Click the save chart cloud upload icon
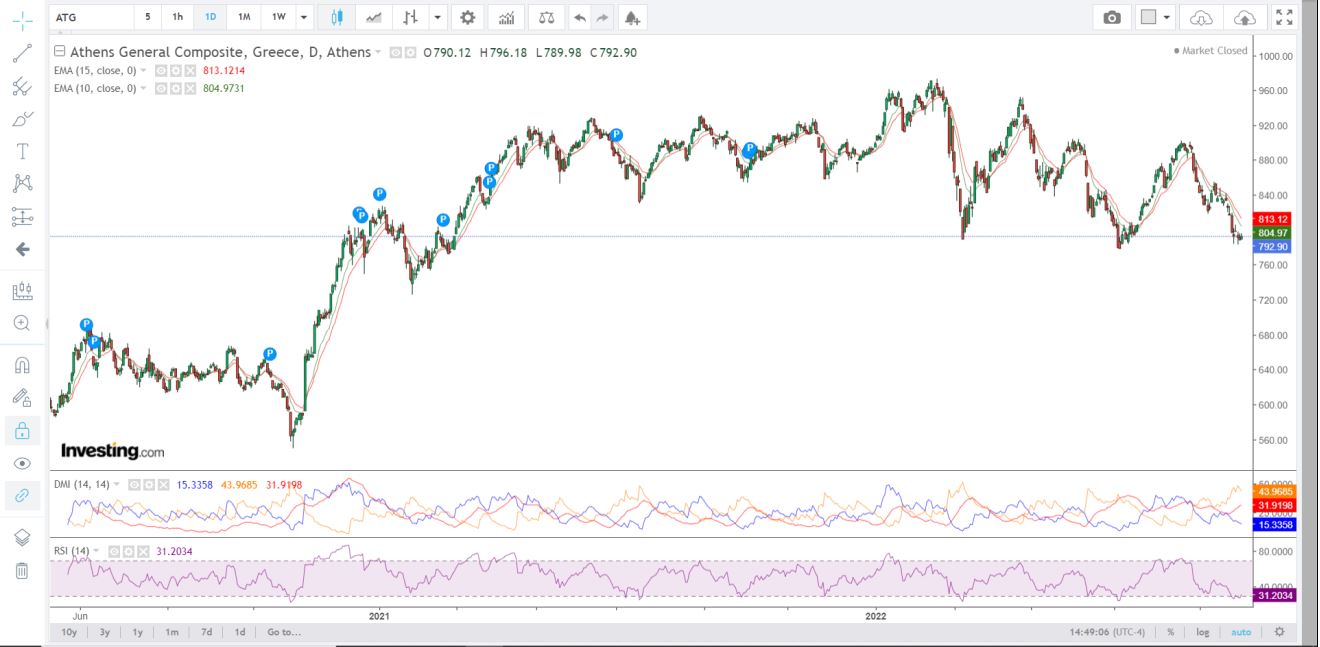This screenshot has width=1320, height=647. click(x=1244, y=17)
